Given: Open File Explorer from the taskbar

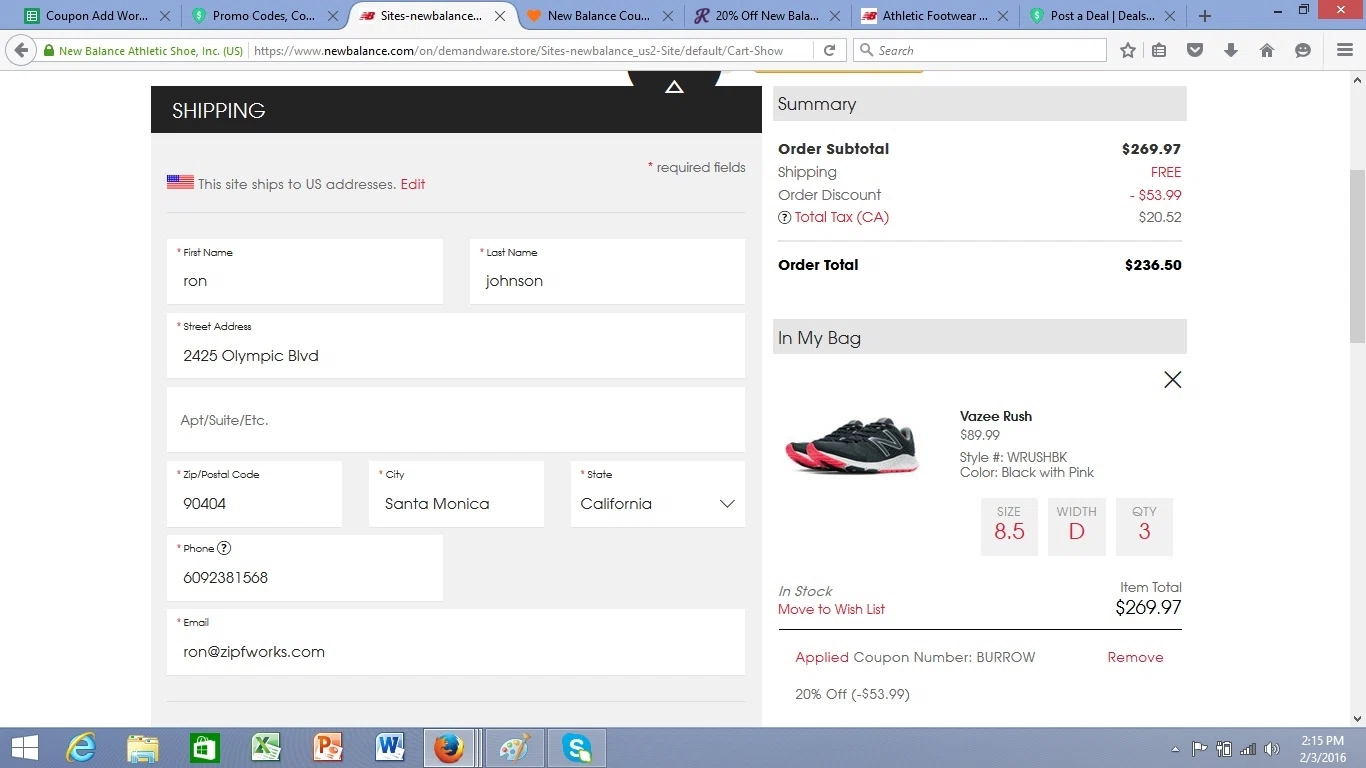Looking at the screenshot, I should [x=143, y=748].
